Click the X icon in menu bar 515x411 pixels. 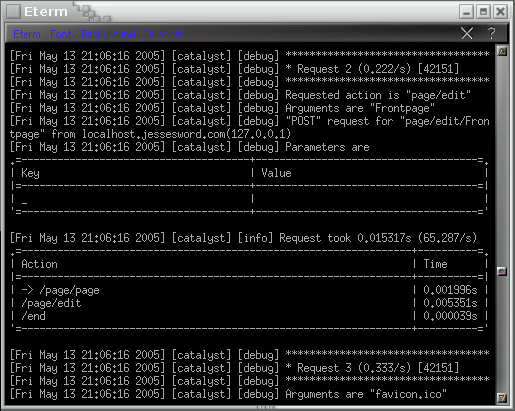point(467,33)
